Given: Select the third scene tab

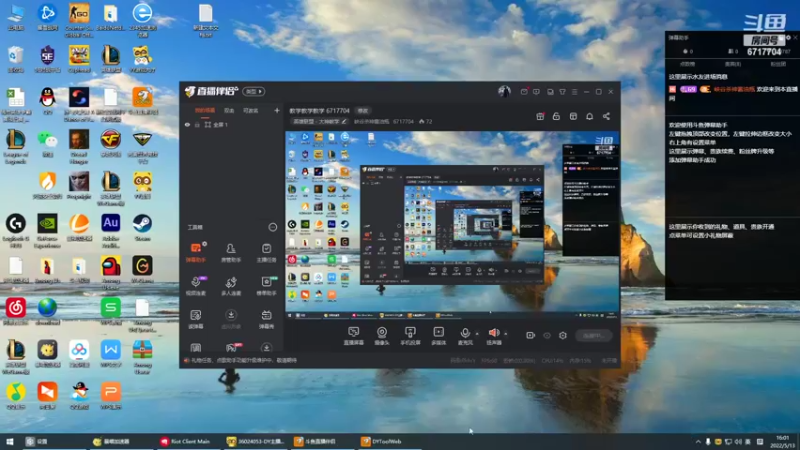Looking at the screenshot, I should click(251, 110).
